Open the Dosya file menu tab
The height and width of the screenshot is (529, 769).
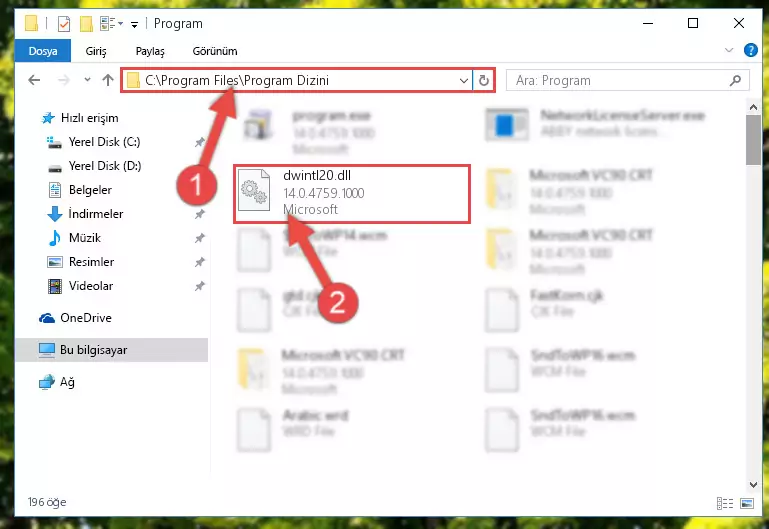(43, 51)
